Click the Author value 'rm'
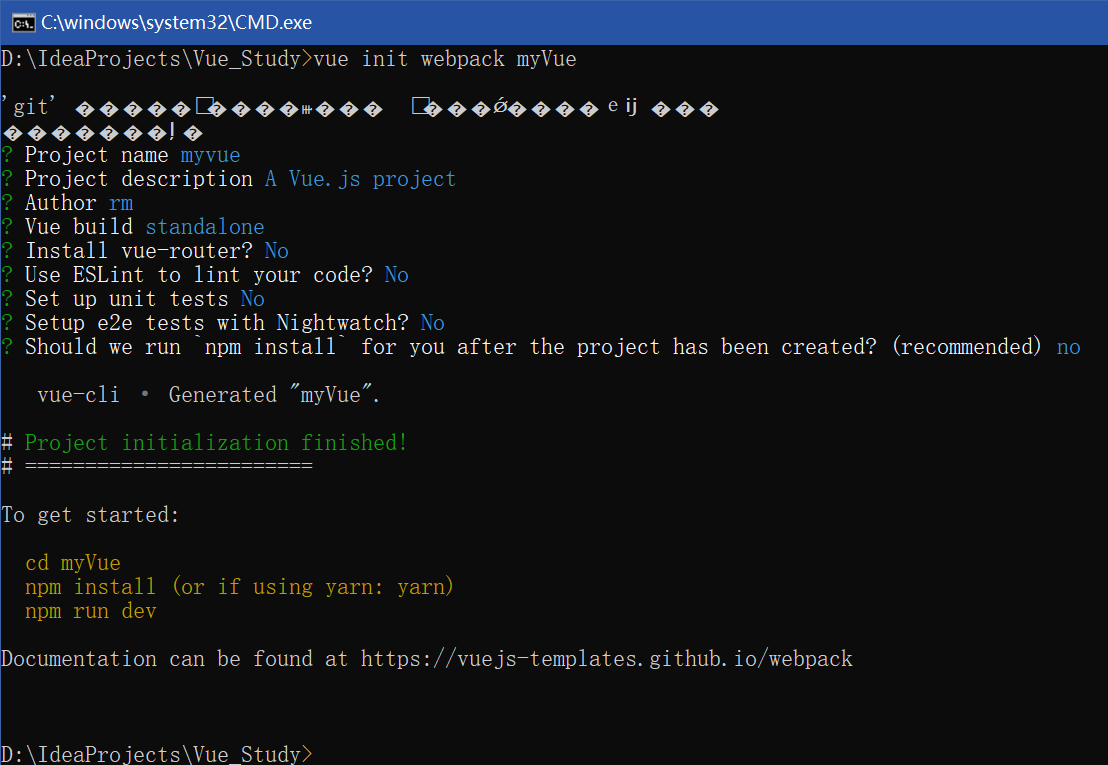The height and width of the screenshot is (765, 1108). pos(121,203)
